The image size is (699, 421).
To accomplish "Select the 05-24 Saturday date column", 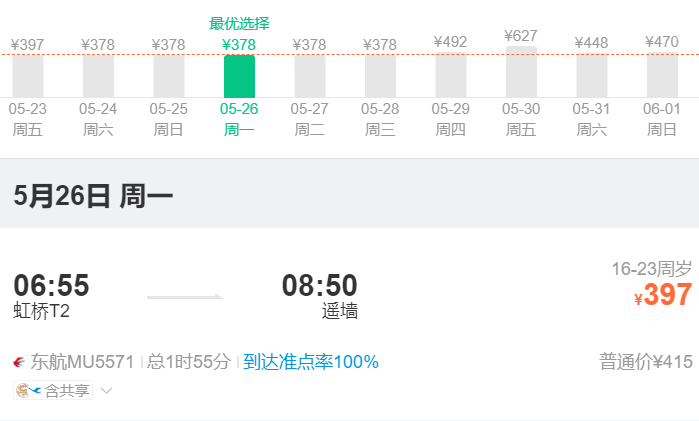I will pyautogui.click(x=98, y=88).
